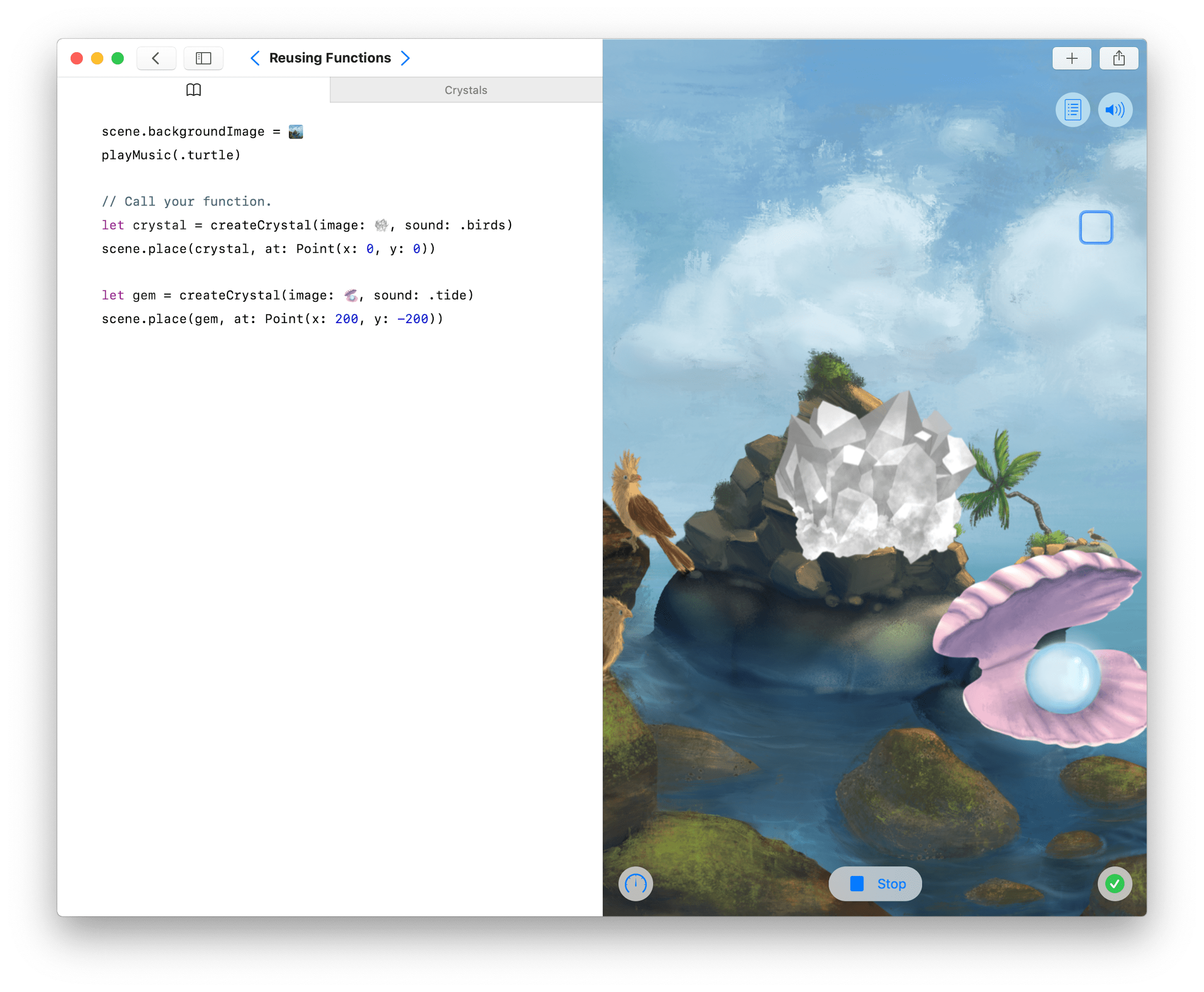Click the green success checkmark

pyautogui.click(x=1114, y=884)
